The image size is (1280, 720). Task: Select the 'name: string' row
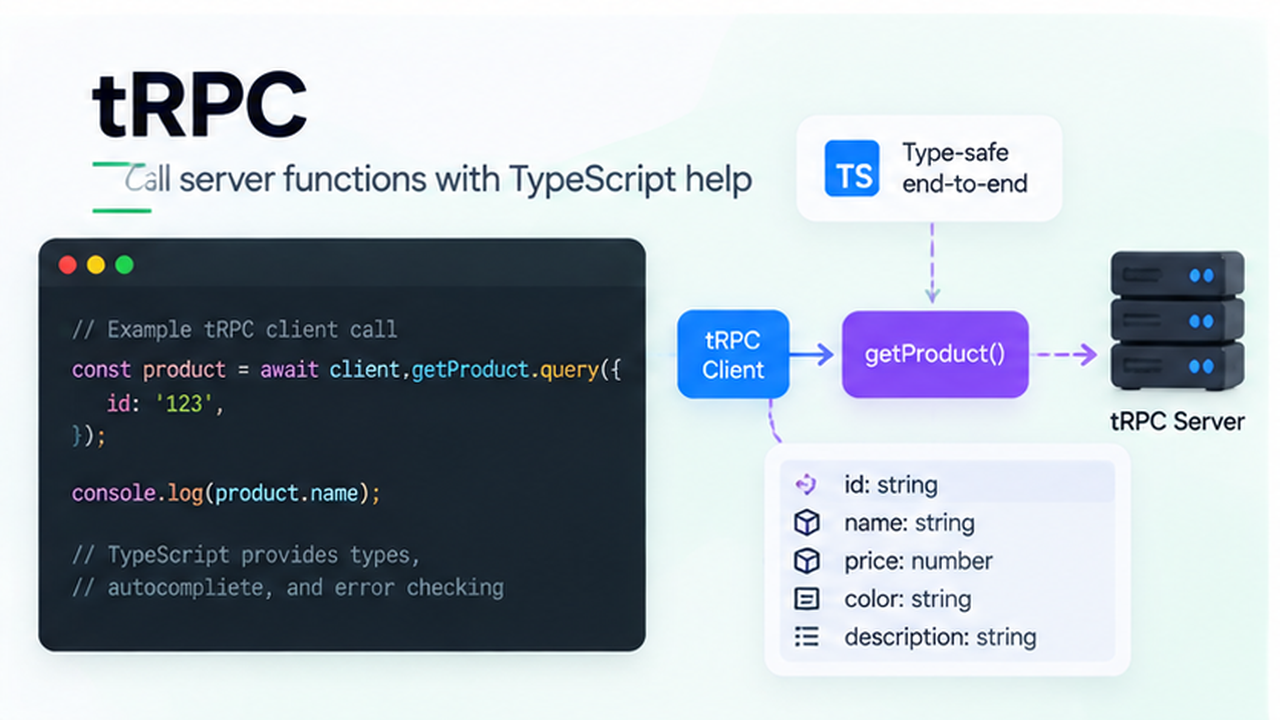(x=947, y=523)
